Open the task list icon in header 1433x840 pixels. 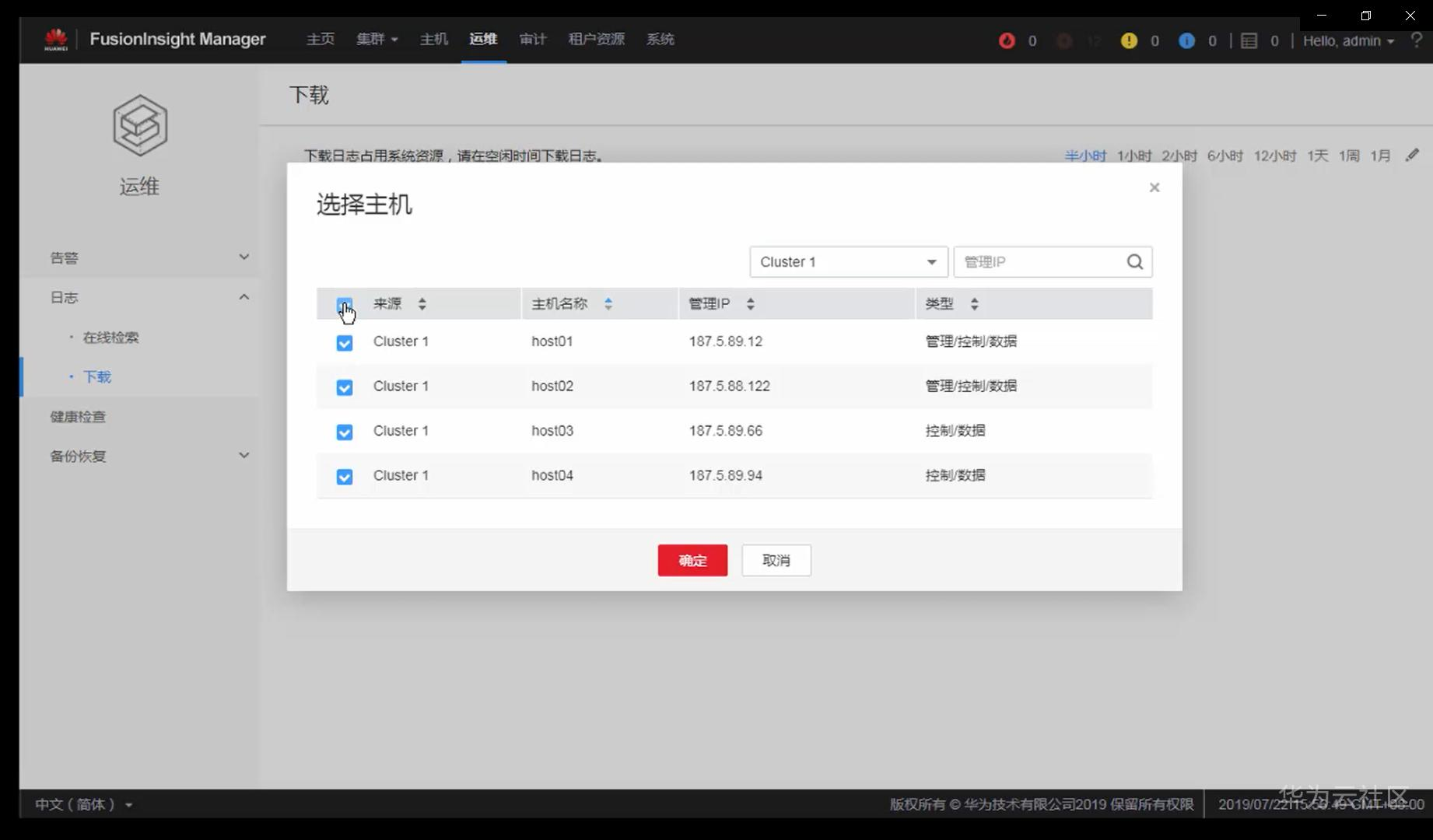[x=1249, y=40]
